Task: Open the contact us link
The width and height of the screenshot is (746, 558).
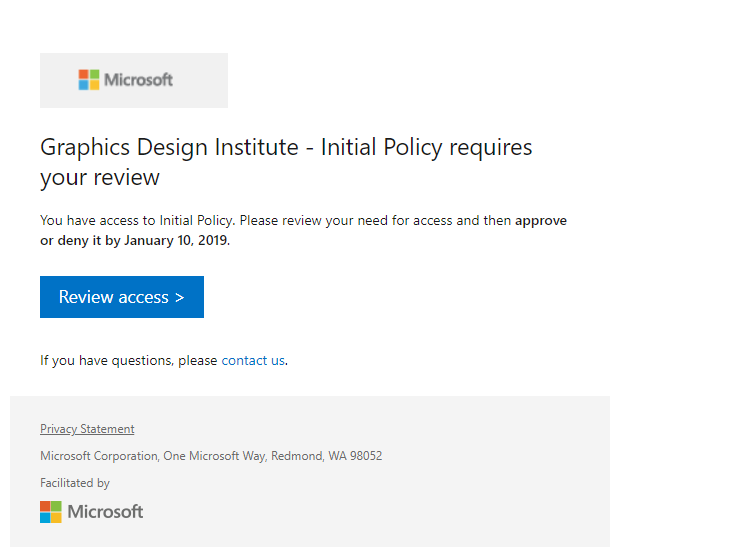Action: [253, 360]
